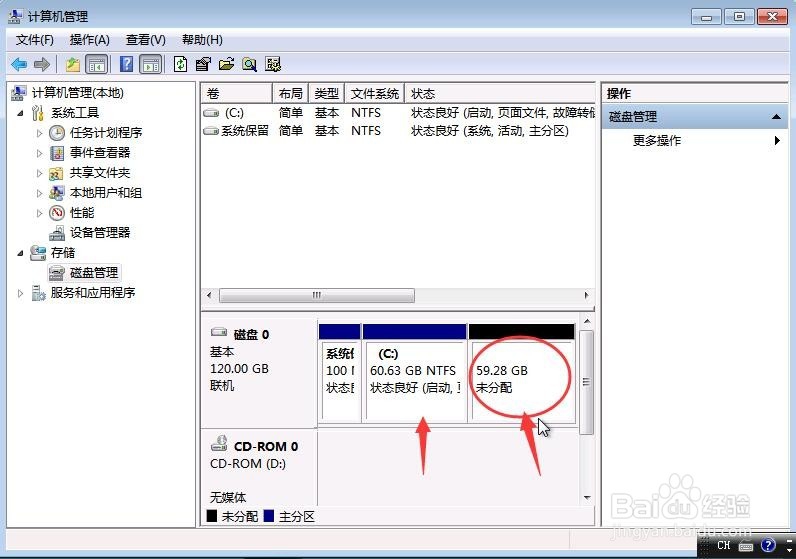Select the 59.28 GB 未分配 space block
796x559 pixels.
tap(522, 373)
